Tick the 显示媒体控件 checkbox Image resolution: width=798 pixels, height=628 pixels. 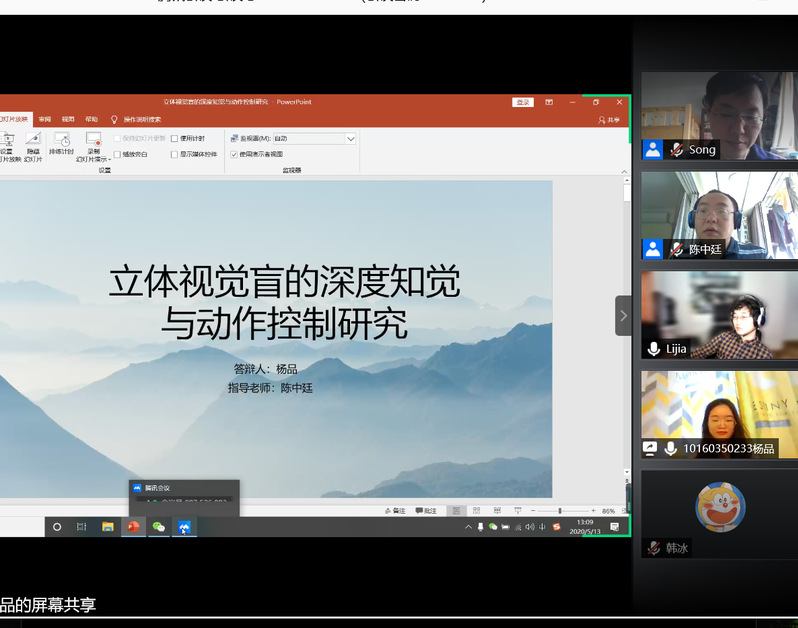pyautogui.click(x=175, y=154)
